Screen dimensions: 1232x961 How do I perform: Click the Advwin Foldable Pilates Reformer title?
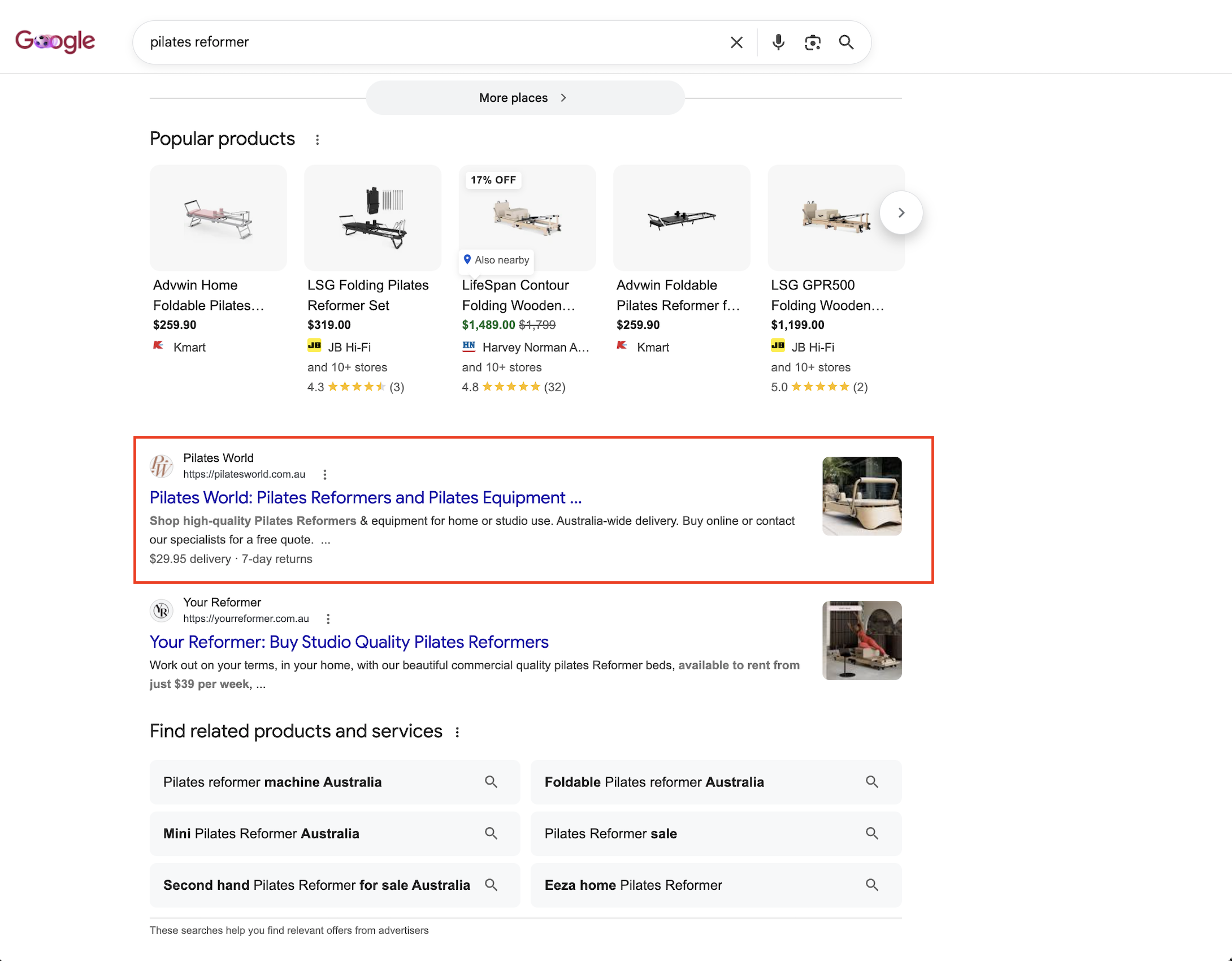coord(678,295)
